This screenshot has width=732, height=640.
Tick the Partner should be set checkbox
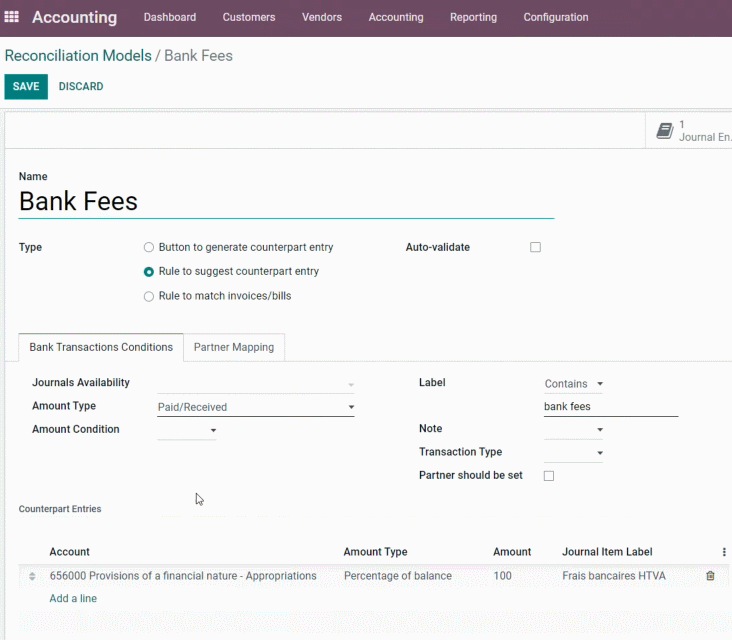pos(549,476)
